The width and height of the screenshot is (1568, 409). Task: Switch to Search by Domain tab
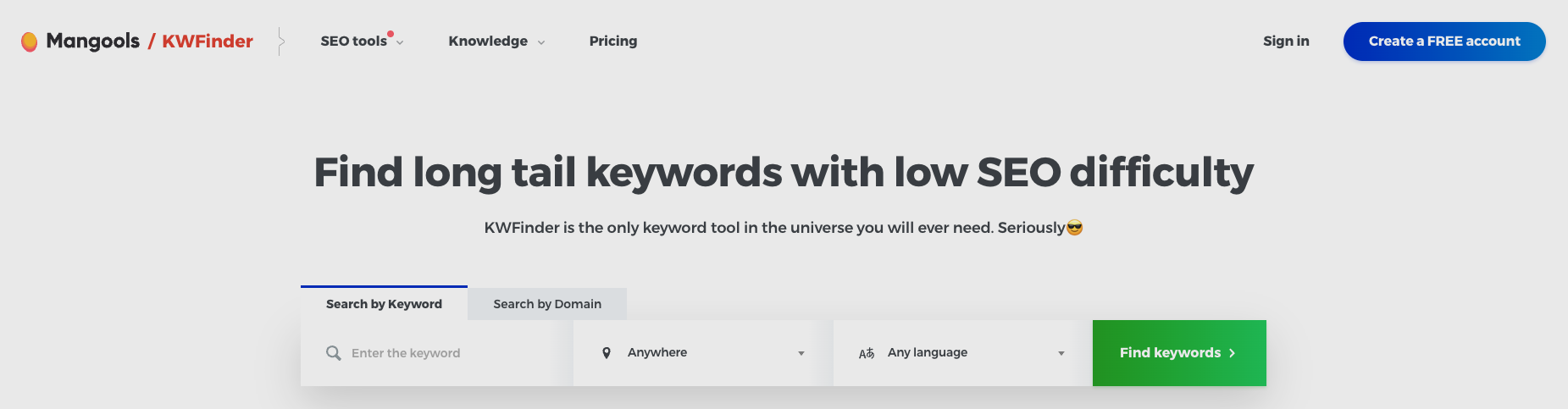[x=547, y=304]
